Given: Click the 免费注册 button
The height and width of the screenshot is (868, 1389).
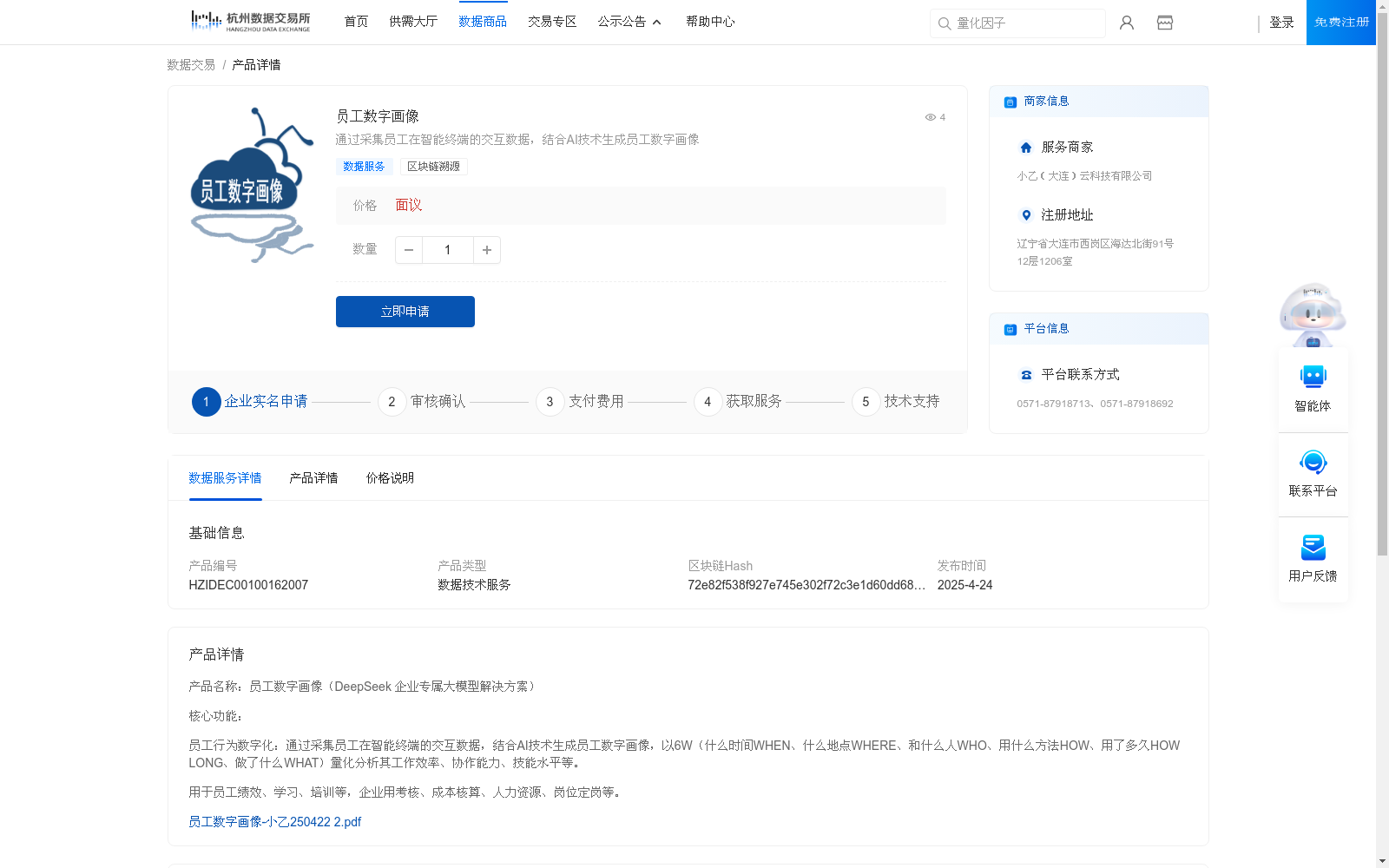Looking at the screenshot, I should [x=1341, y=23].
